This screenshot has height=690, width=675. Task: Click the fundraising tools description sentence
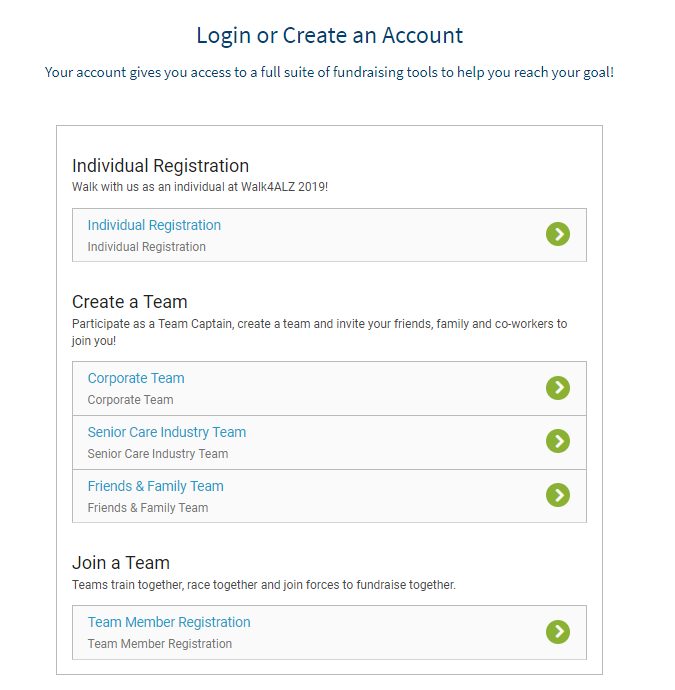(x=329, y=73)
